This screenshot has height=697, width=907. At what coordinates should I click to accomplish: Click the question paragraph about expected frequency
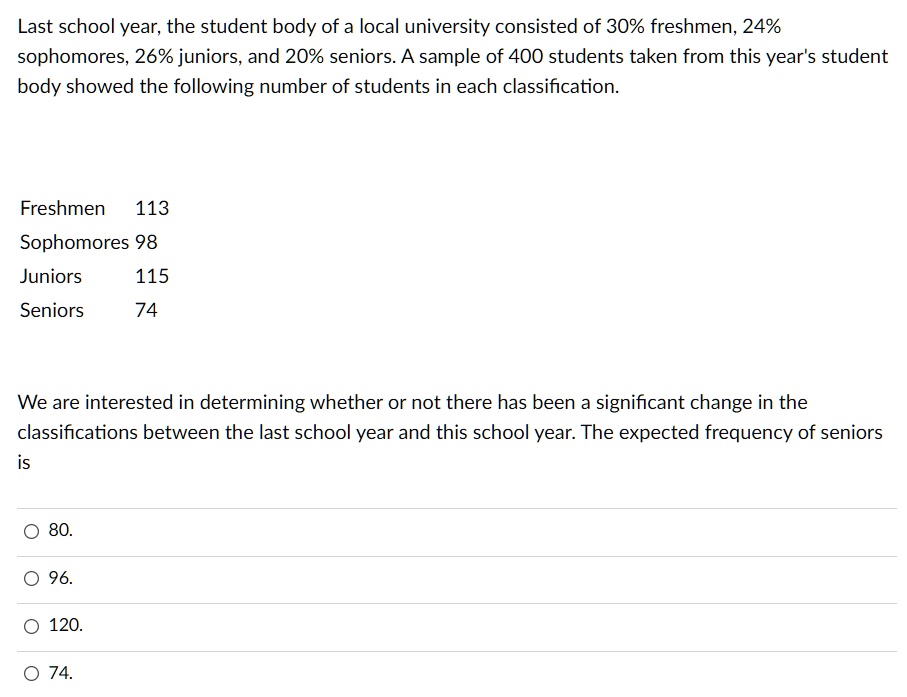(x=450, y=432)
